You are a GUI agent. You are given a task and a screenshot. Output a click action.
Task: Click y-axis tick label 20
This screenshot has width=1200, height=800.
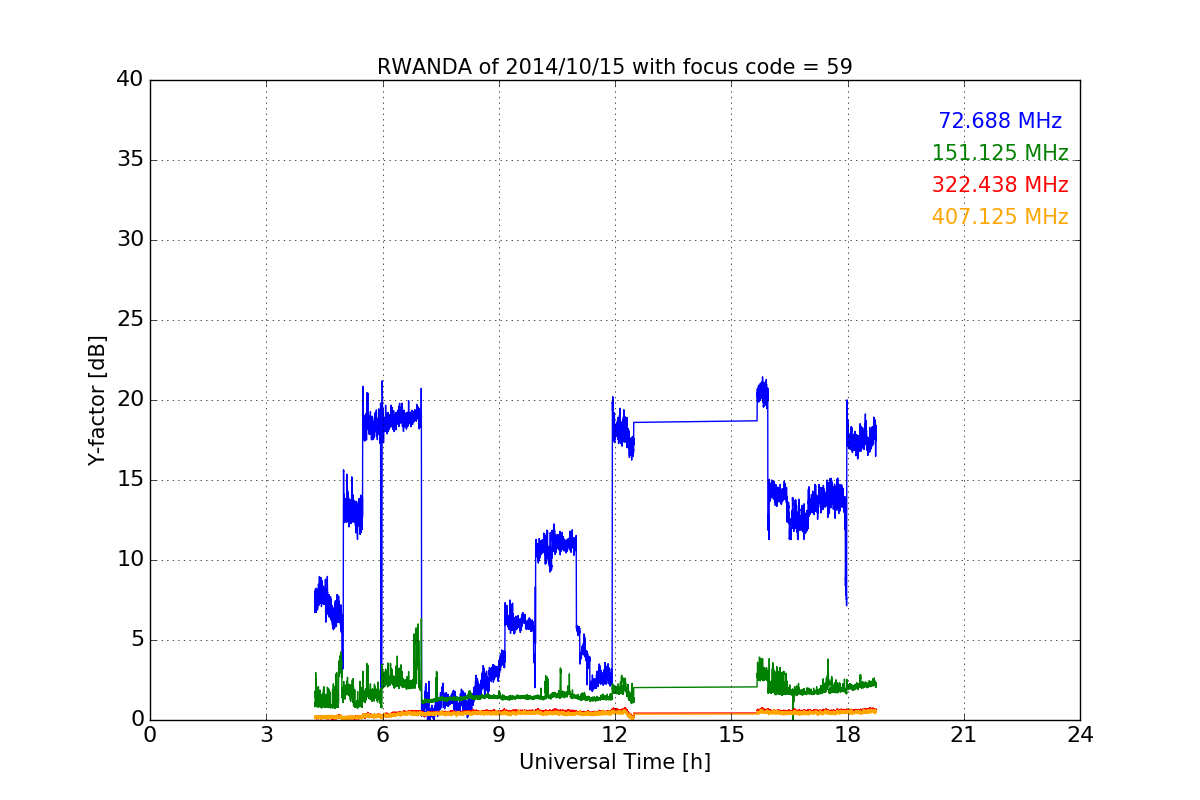pyautogui.click(x=130, y=400)
